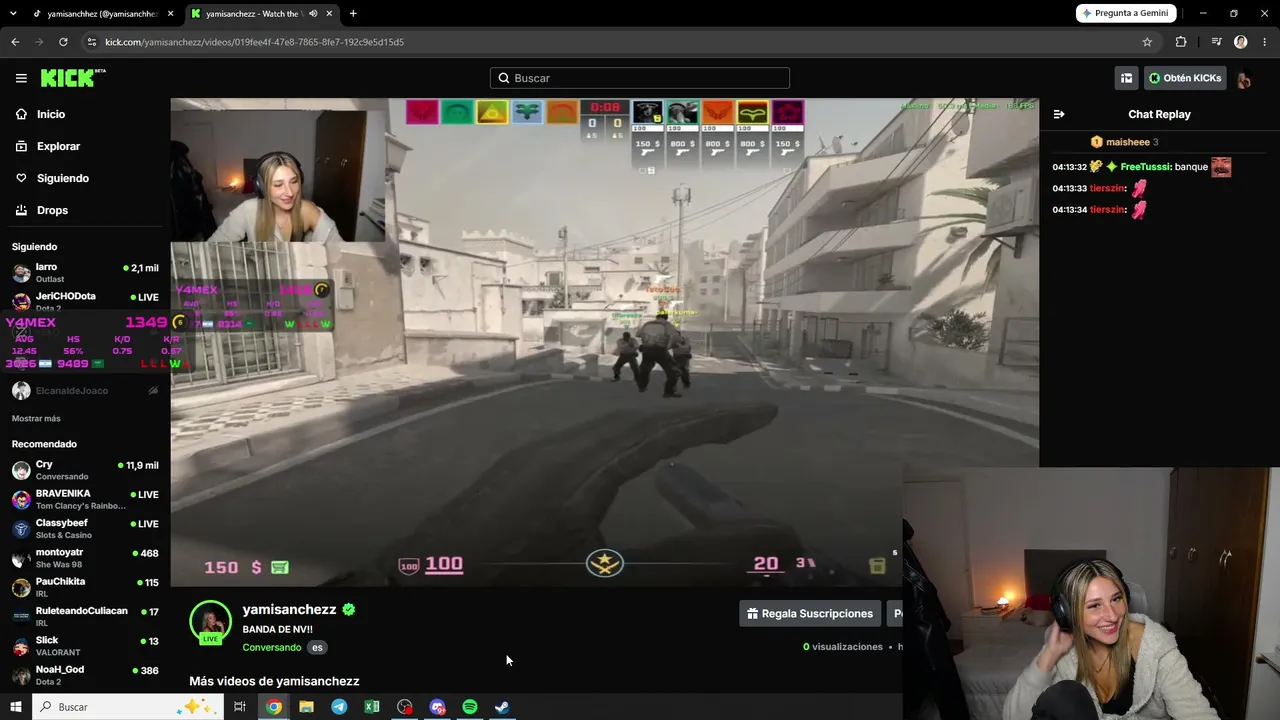Close the yamisanchhez TikTok tab
Screen dimensions: 1280x720
point(170,14)
